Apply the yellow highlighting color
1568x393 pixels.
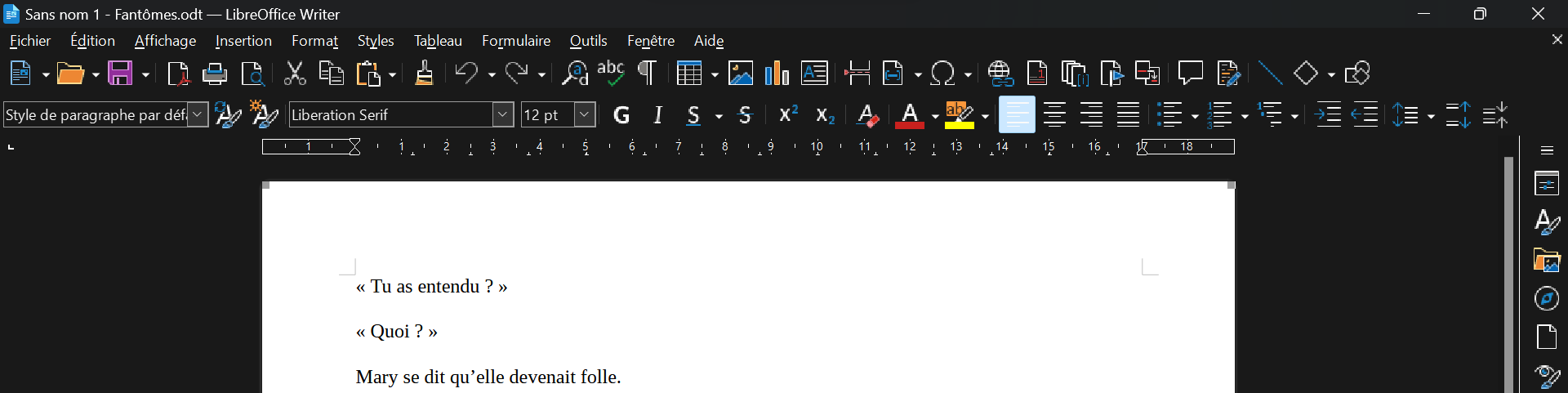pyautogui.click(x=960, y=115)
